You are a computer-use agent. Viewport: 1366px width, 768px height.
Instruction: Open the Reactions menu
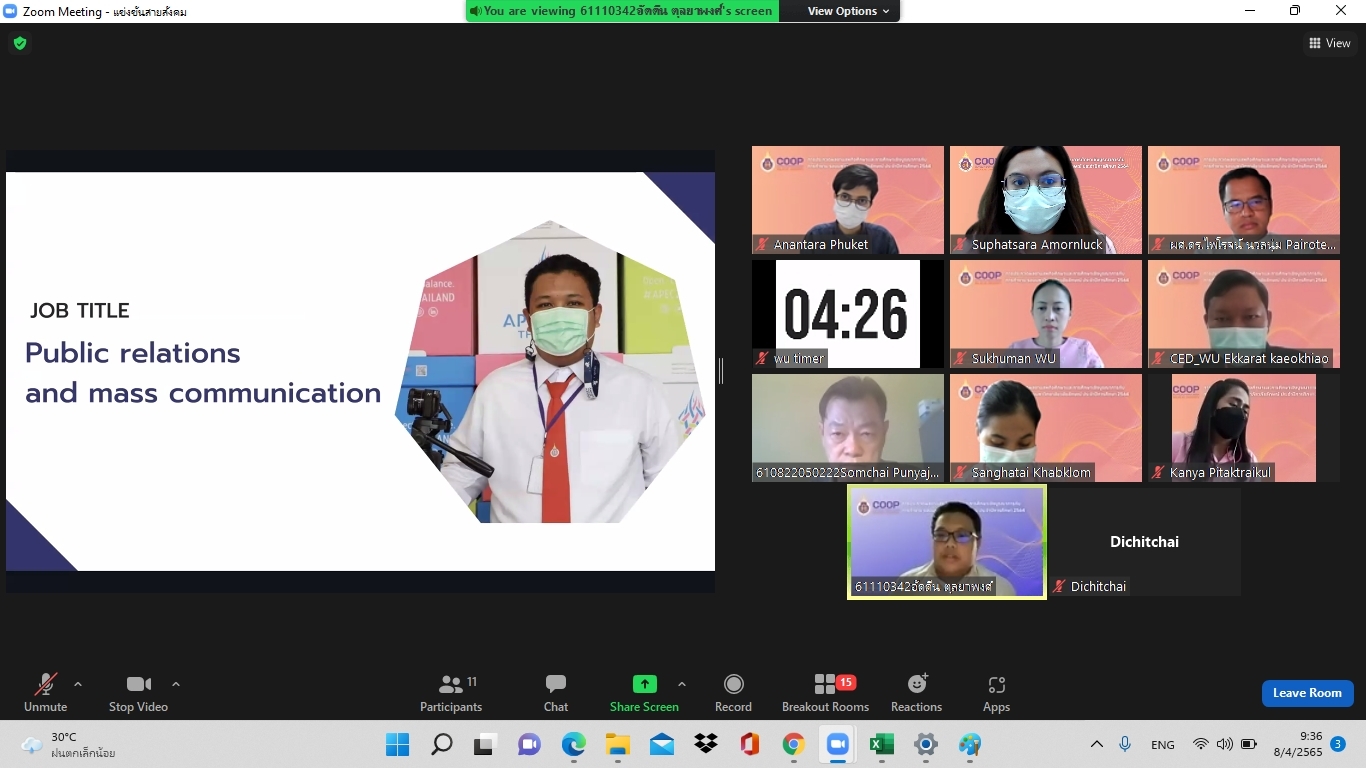tap(916, 693)
